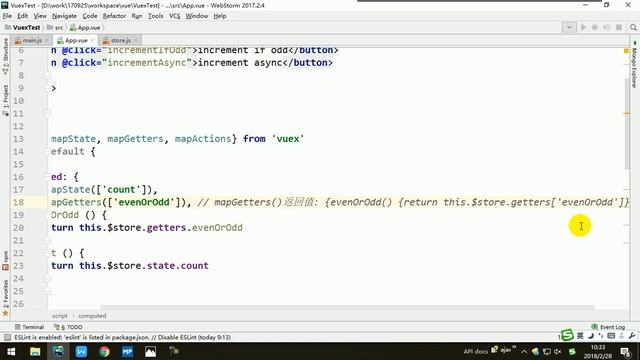Screen dimensions: 640x360
Task: Click the Sogou moon icon
Action: tap(590, 336)
